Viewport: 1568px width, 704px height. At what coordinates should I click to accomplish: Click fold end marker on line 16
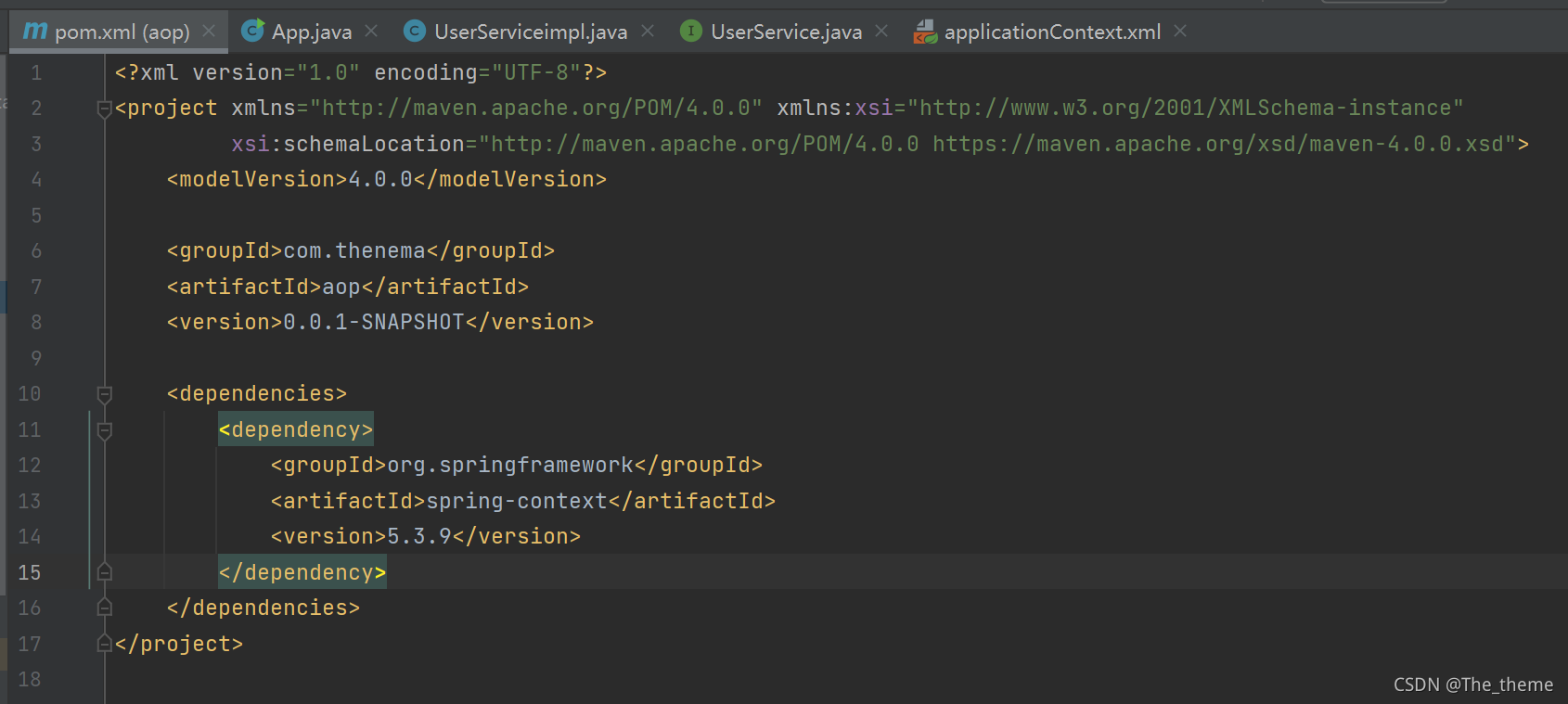coord(105,608)
